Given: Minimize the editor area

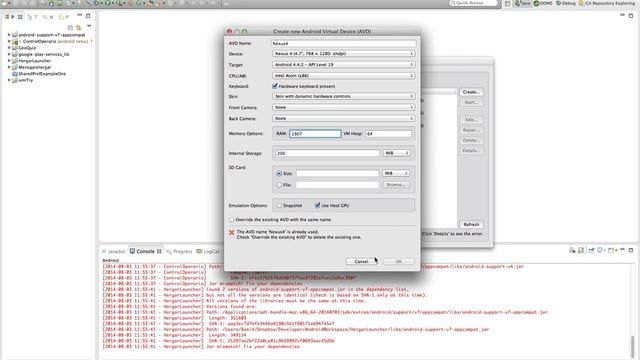Looking at the screenshot, I should (622, 15).
